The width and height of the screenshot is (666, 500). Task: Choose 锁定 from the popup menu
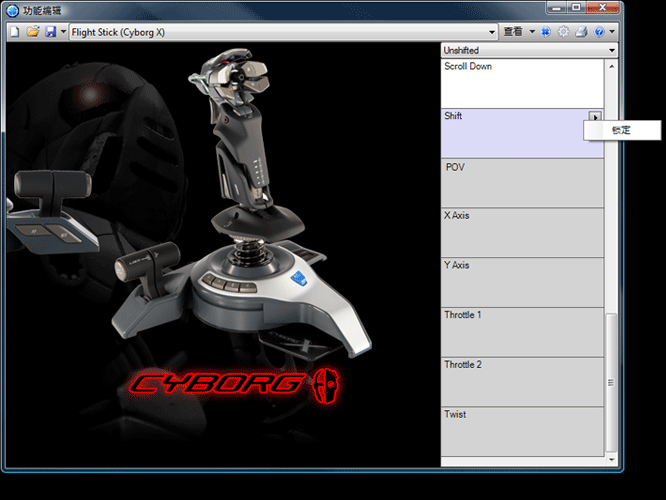[x=622, y=130]
